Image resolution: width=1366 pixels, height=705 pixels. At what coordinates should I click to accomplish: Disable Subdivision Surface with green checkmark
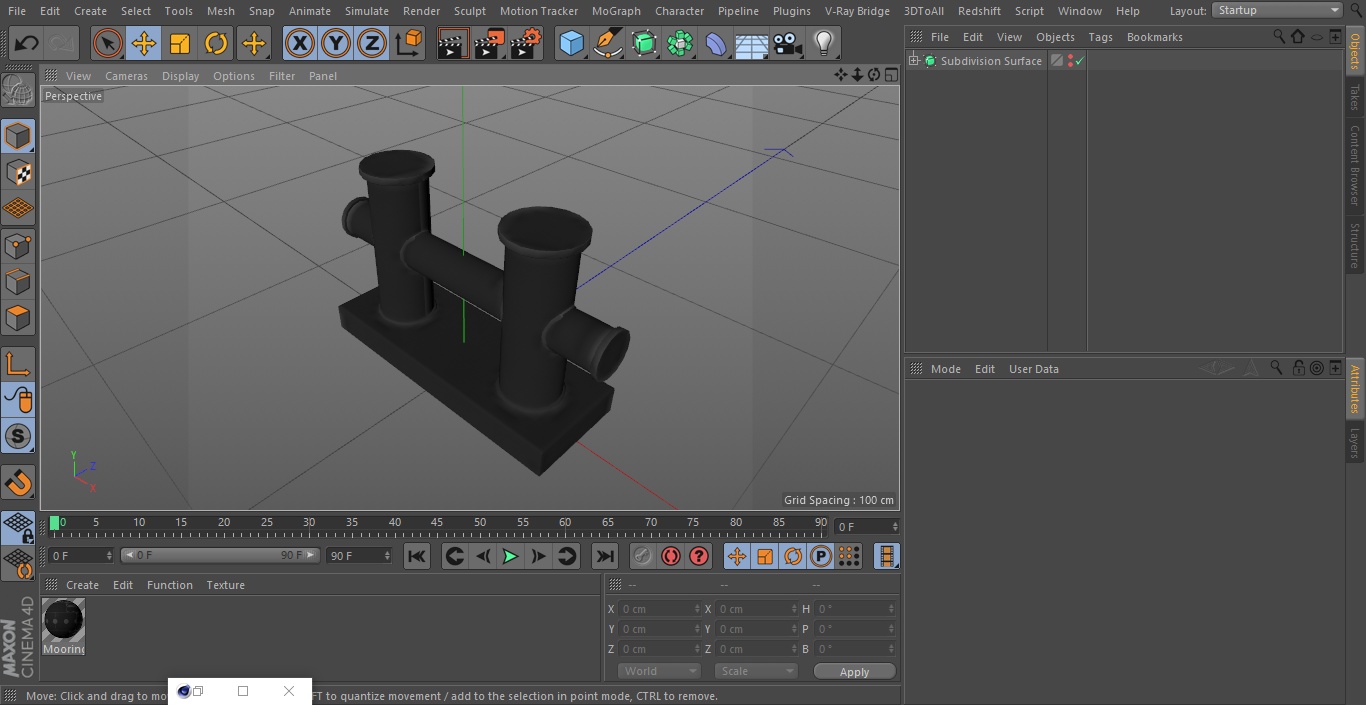point(1080,61)
